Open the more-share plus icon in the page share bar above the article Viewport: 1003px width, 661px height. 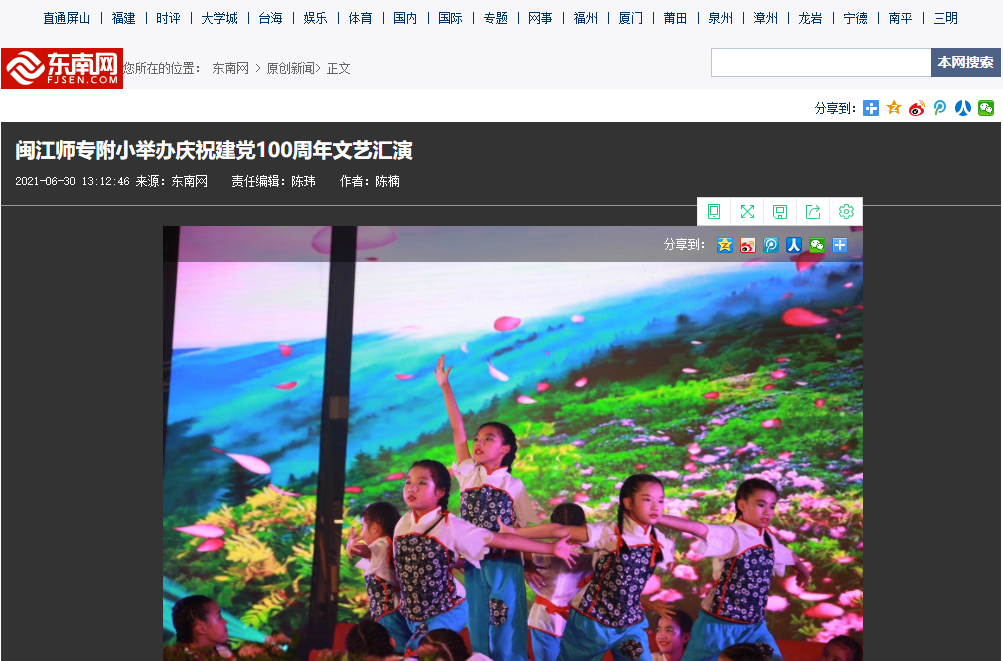tap(871, 108)
